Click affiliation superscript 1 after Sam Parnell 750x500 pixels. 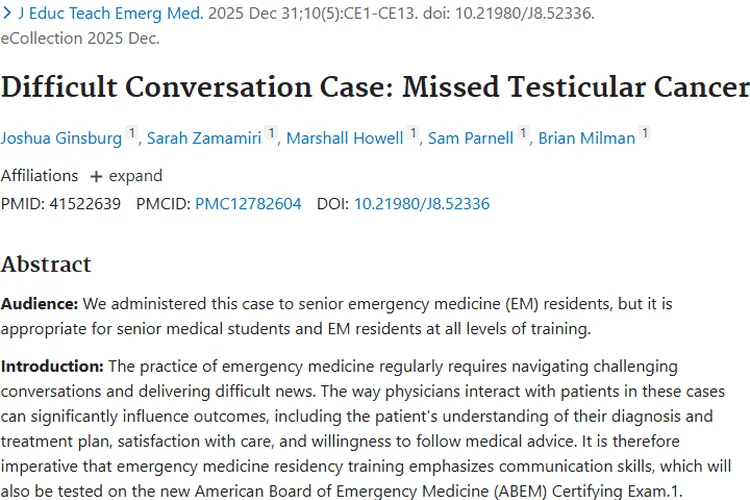tap(523, 133)
